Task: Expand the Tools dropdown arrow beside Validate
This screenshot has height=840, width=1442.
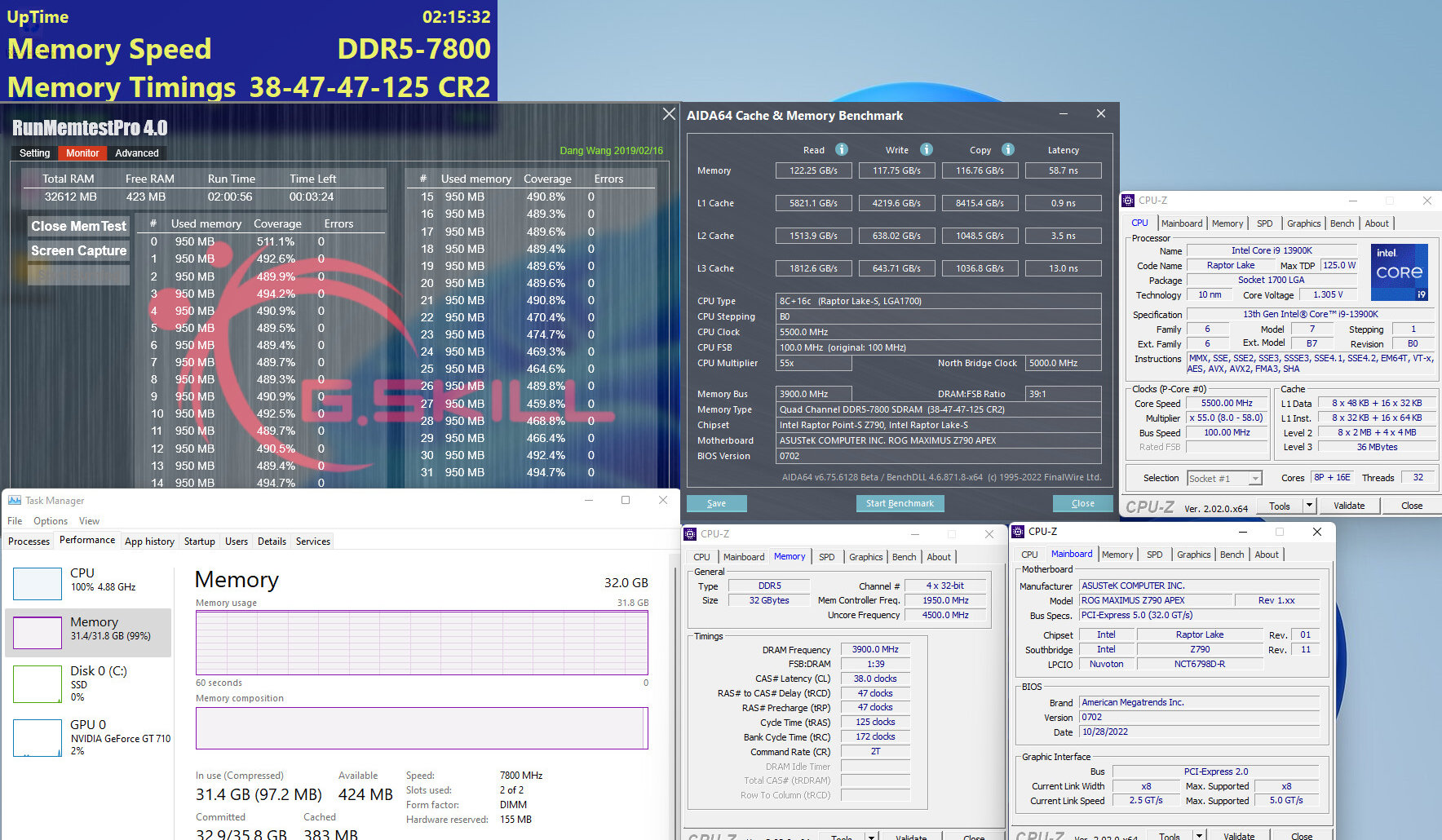Action: 1309,506
